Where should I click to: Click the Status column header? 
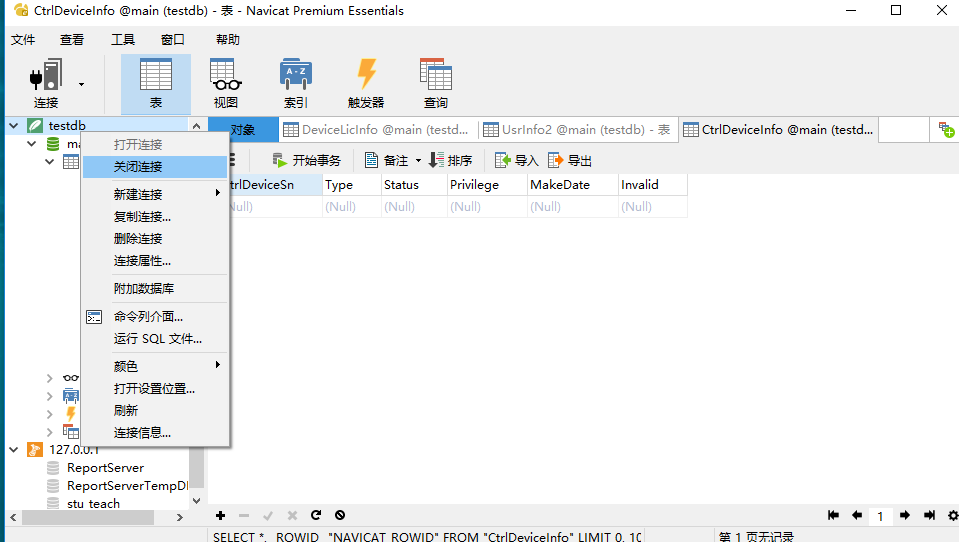coord(414,185)
